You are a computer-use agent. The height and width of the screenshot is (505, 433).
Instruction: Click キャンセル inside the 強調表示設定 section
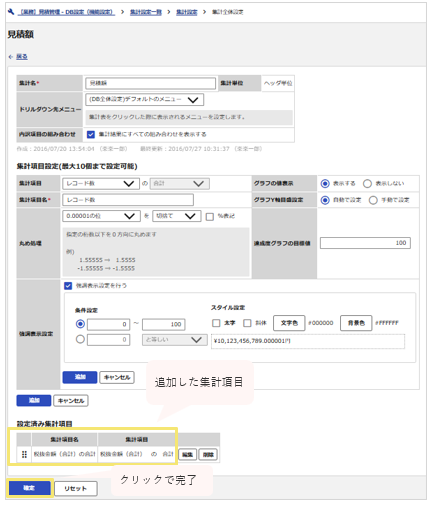[x=117, y=377]
